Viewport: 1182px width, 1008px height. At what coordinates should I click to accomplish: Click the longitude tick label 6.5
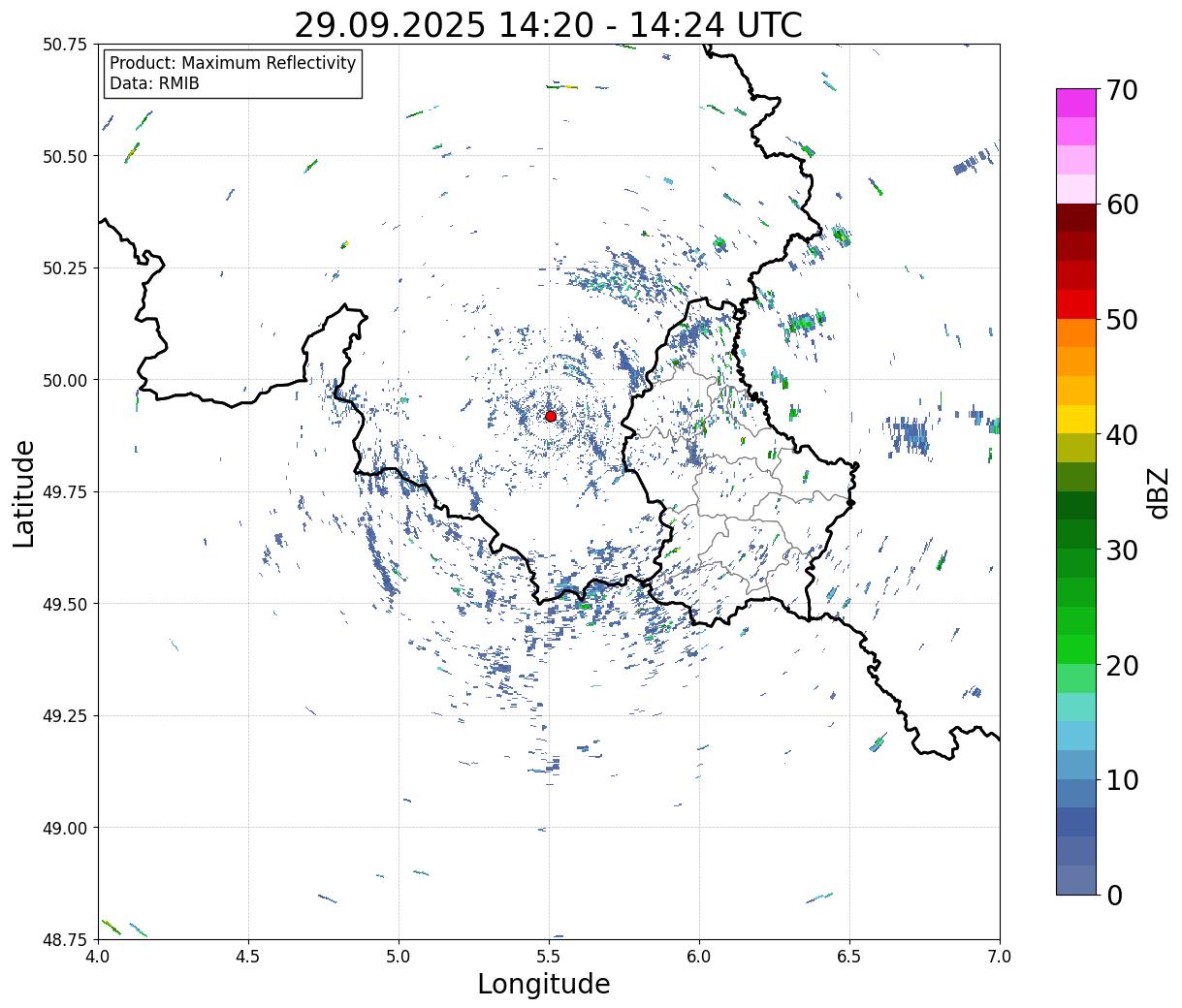pyautogui.click(x=849, y=956)
